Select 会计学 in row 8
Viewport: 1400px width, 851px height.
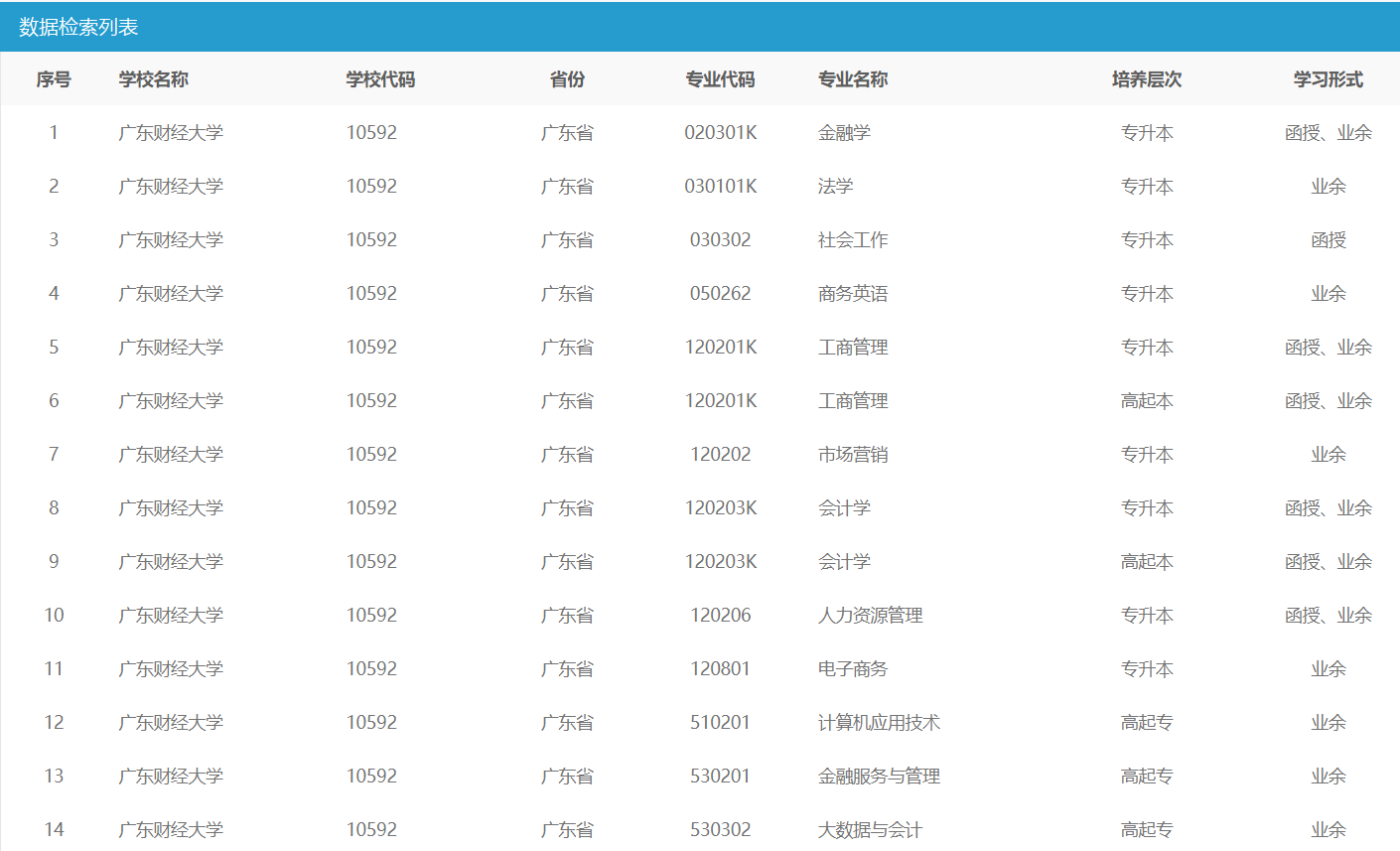point(844,508)
